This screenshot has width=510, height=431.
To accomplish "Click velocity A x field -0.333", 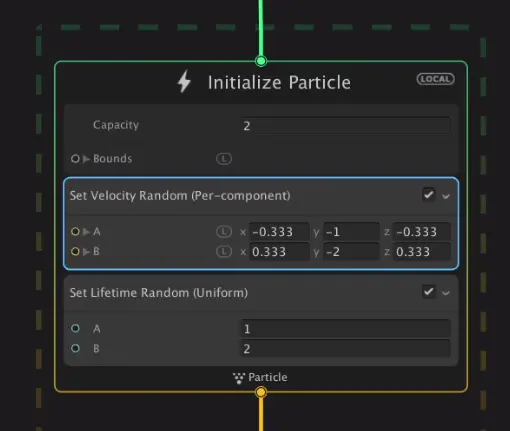I will 279,232.
